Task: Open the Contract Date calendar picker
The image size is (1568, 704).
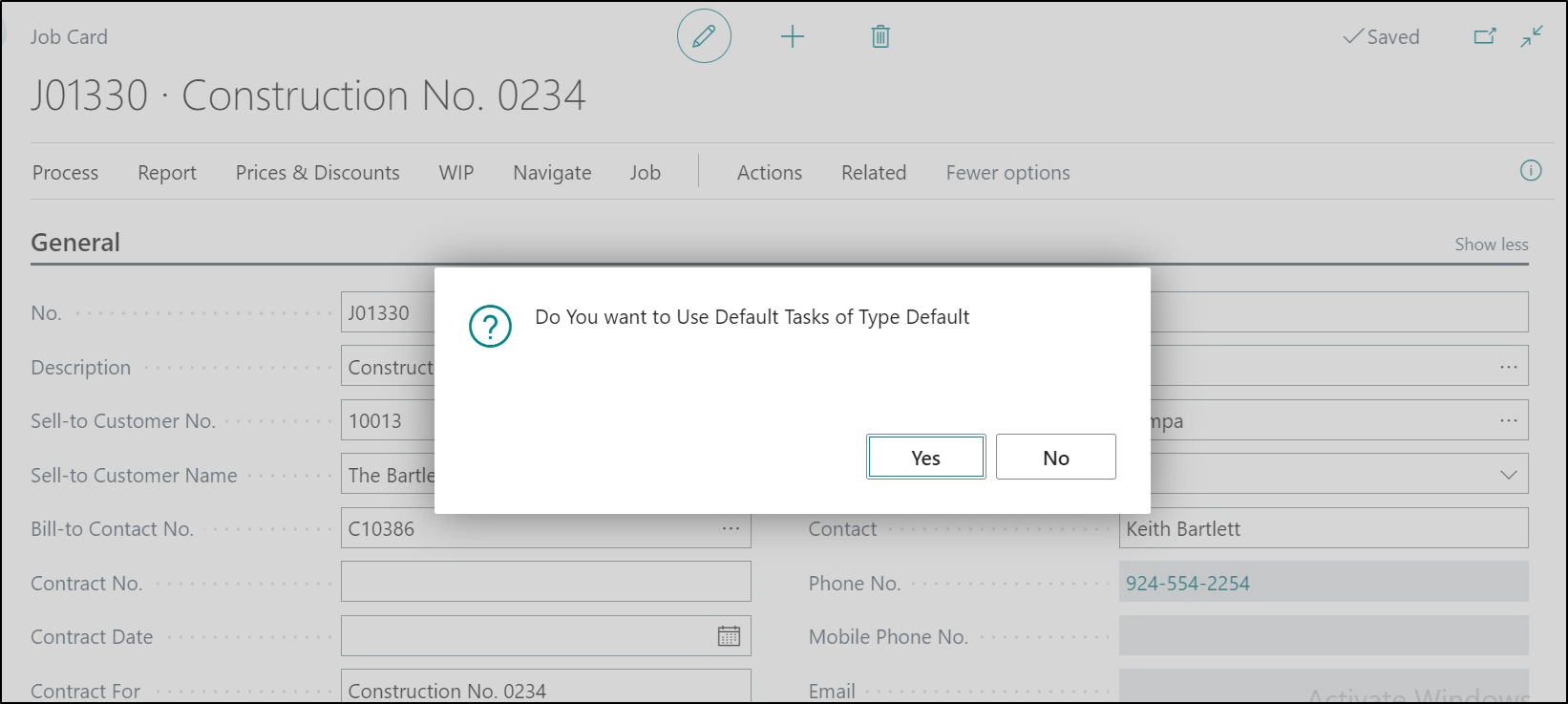Action: (x=729, y=636)
